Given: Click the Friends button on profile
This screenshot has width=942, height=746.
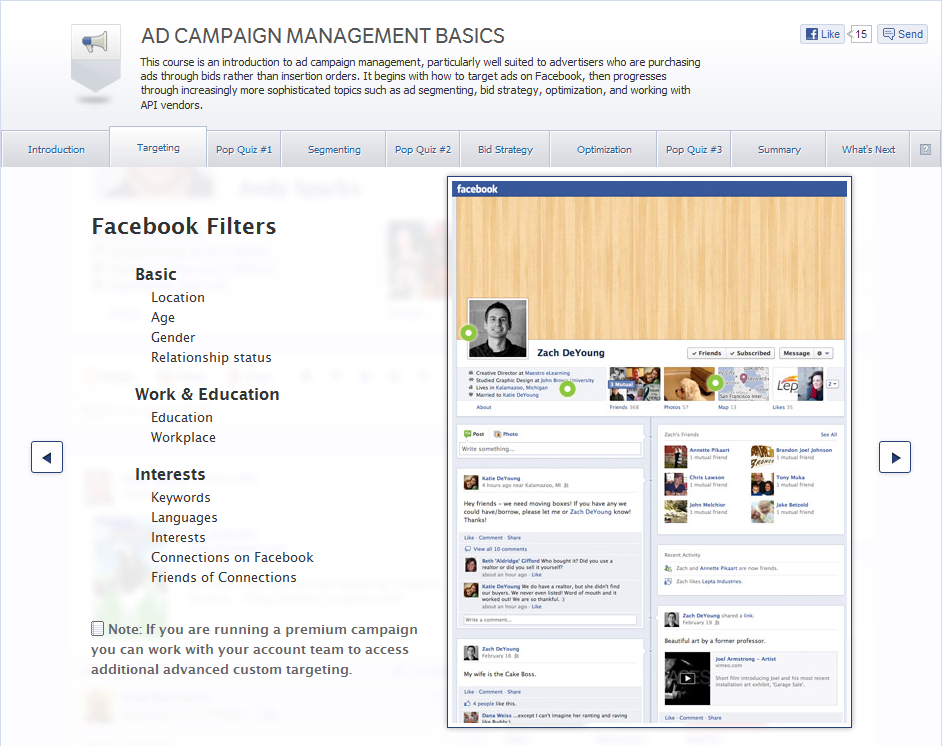Looking at the screenshot, I should 706,353.
